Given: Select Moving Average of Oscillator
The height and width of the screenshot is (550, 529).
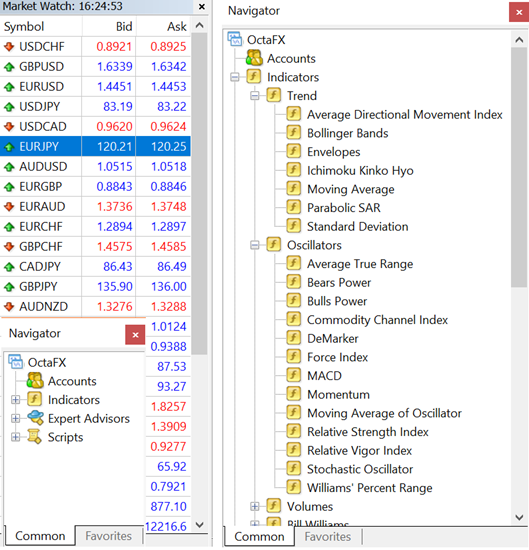Looking at the screenshot, I should tap(384, 413).
